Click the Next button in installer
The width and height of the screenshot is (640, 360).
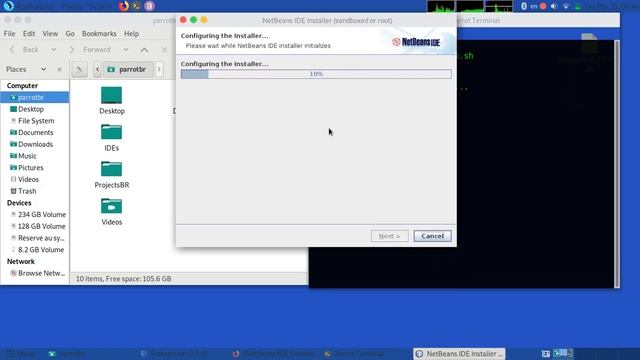click(389, 236)
